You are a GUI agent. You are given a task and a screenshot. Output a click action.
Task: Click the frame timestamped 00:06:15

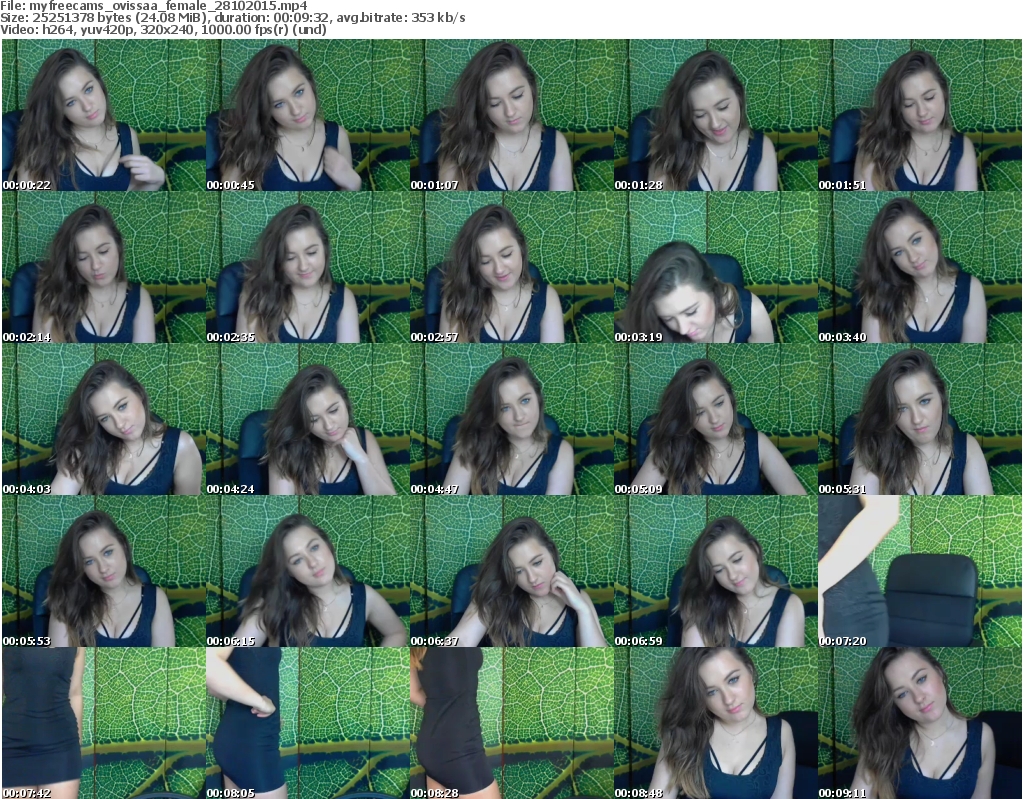(308, 571)
